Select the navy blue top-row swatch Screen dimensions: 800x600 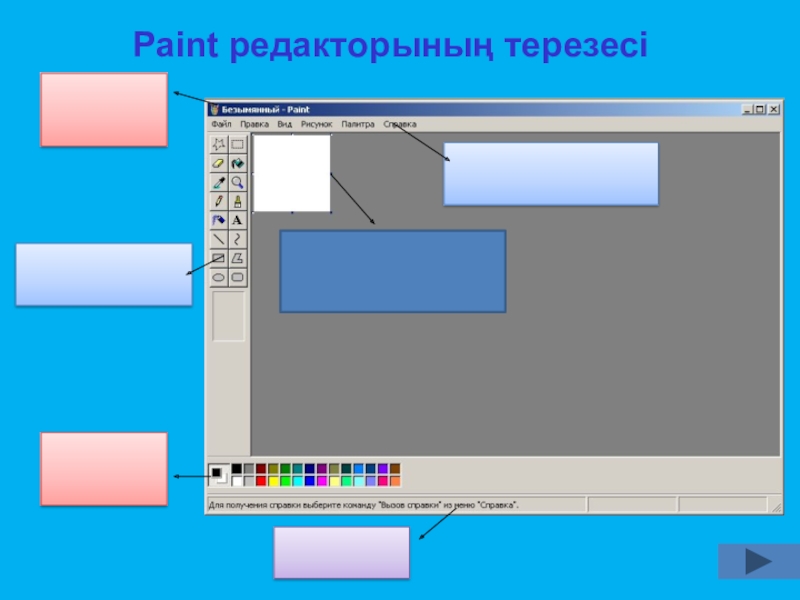310,469
